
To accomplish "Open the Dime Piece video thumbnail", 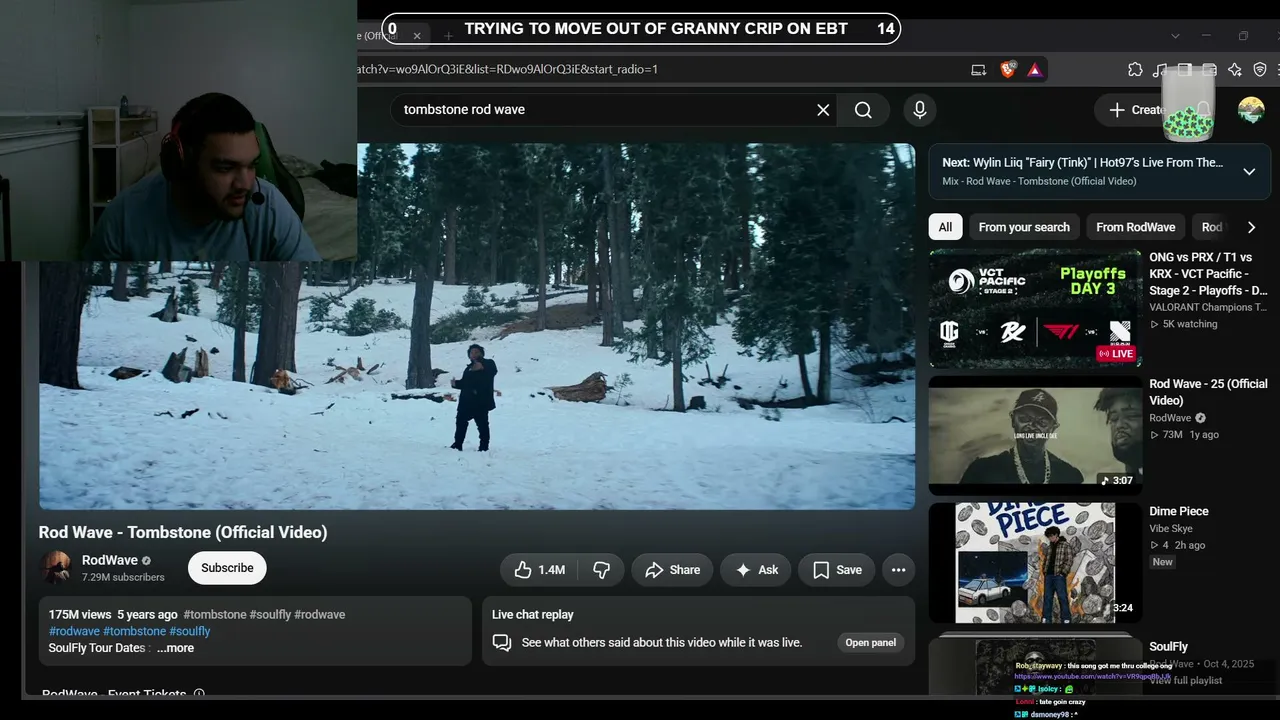I will pos(1035,562).
